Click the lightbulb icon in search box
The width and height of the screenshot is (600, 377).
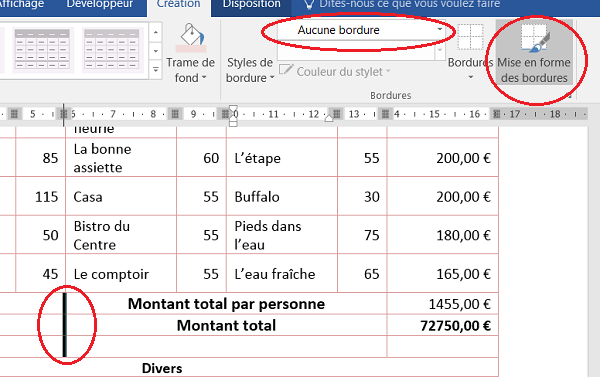coord(309,5)
